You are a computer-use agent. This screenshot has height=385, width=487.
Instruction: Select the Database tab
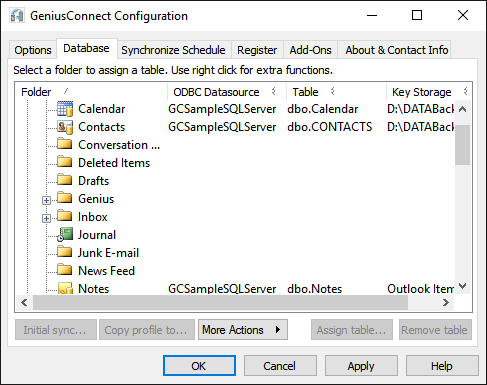click(86, 49)
